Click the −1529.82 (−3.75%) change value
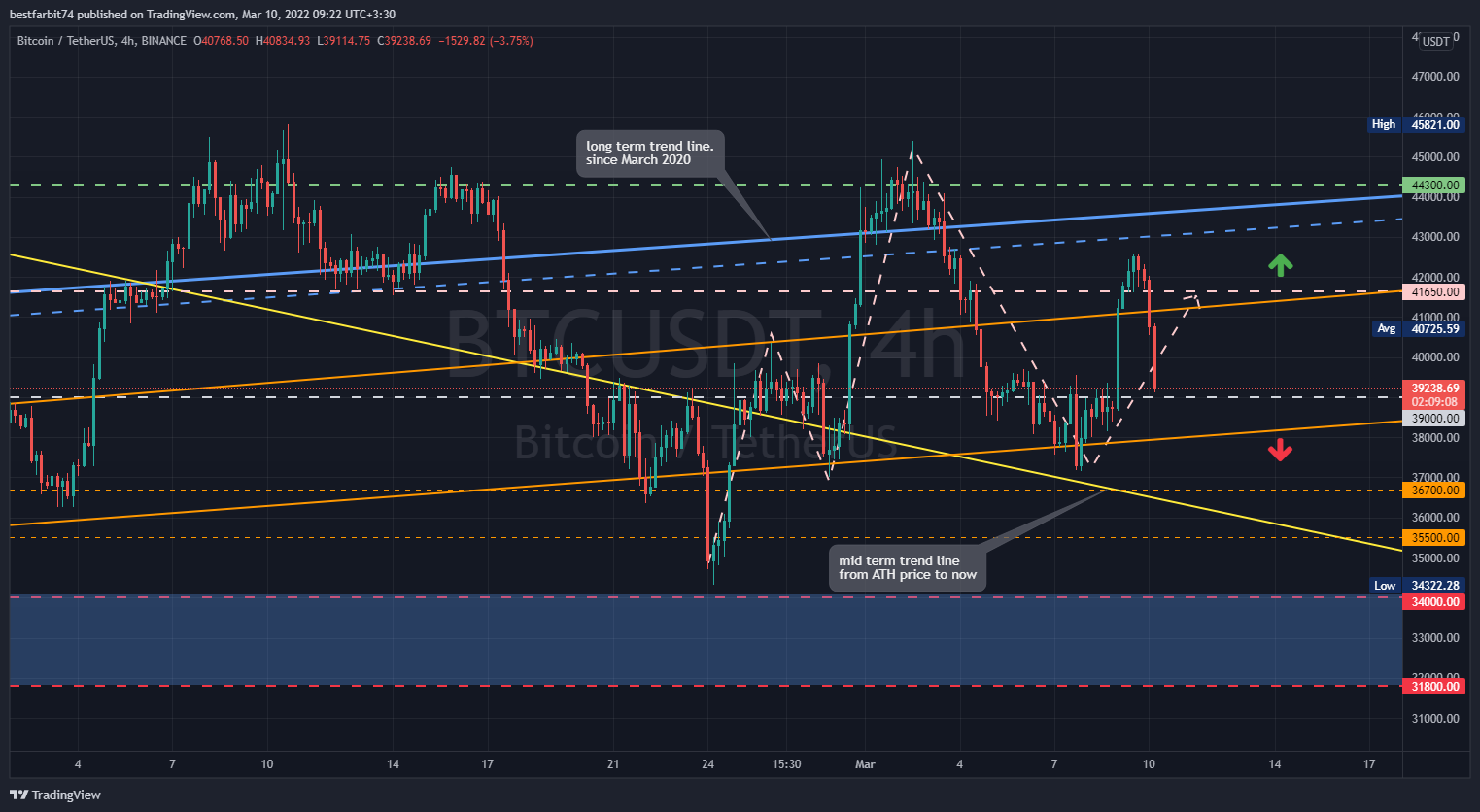Image resolution: width=1480 pixels, height=812 pixels. (486, 41)
